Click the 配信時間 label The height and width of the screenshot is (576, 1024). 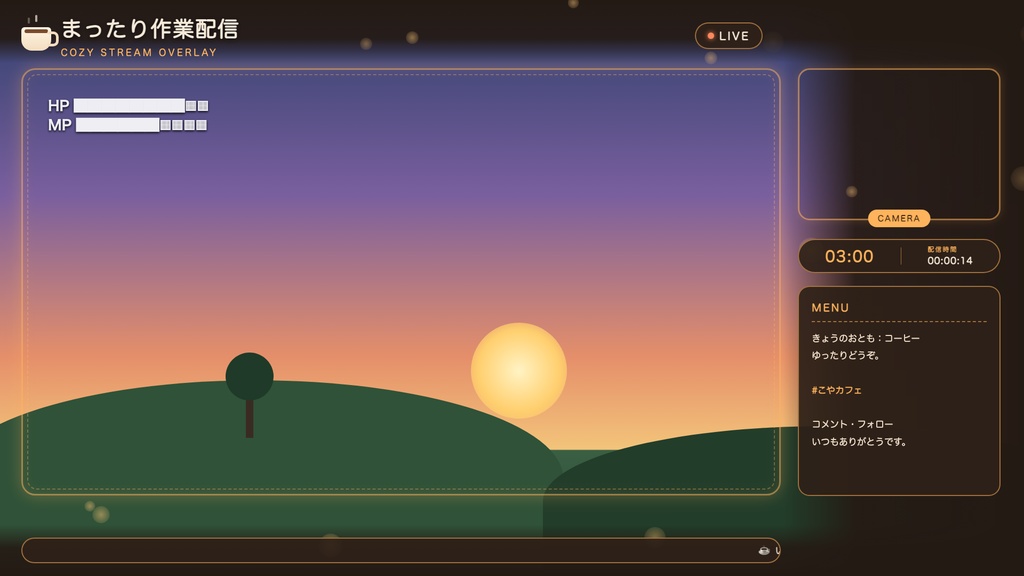coord(942,249)
